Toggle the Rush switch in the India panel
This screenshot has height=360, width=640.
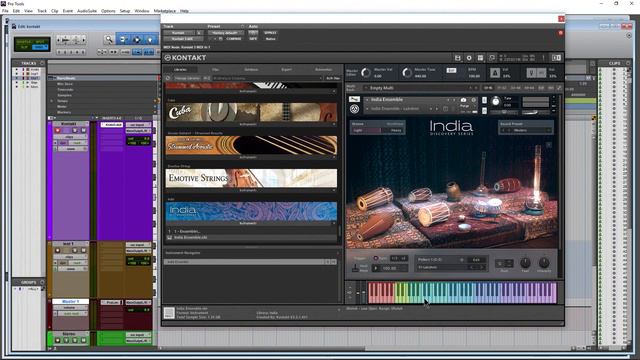tap(504, 264)
